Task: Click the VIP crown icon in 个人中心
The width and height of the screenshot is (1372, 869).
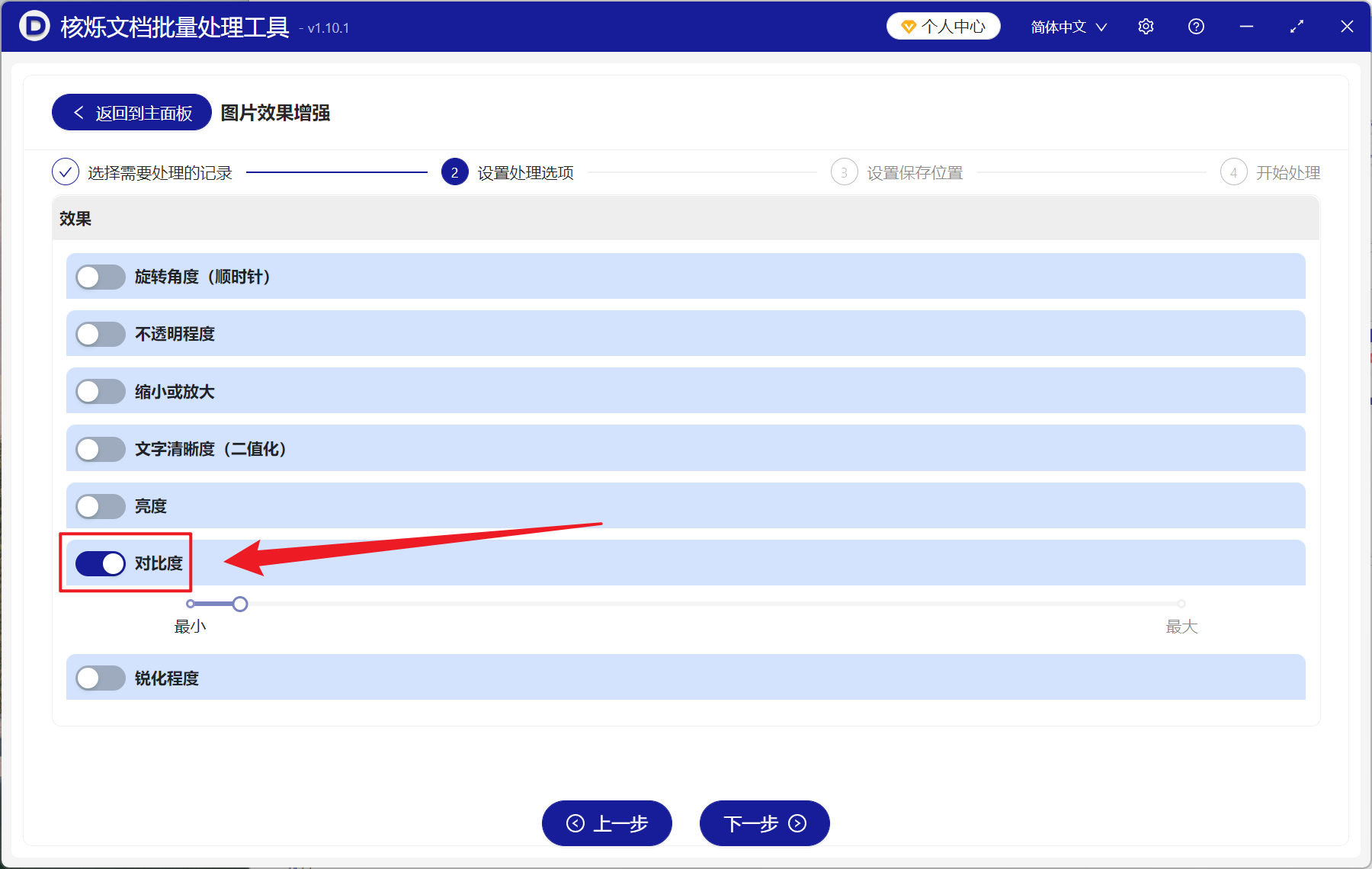Action: coord(908,25)
